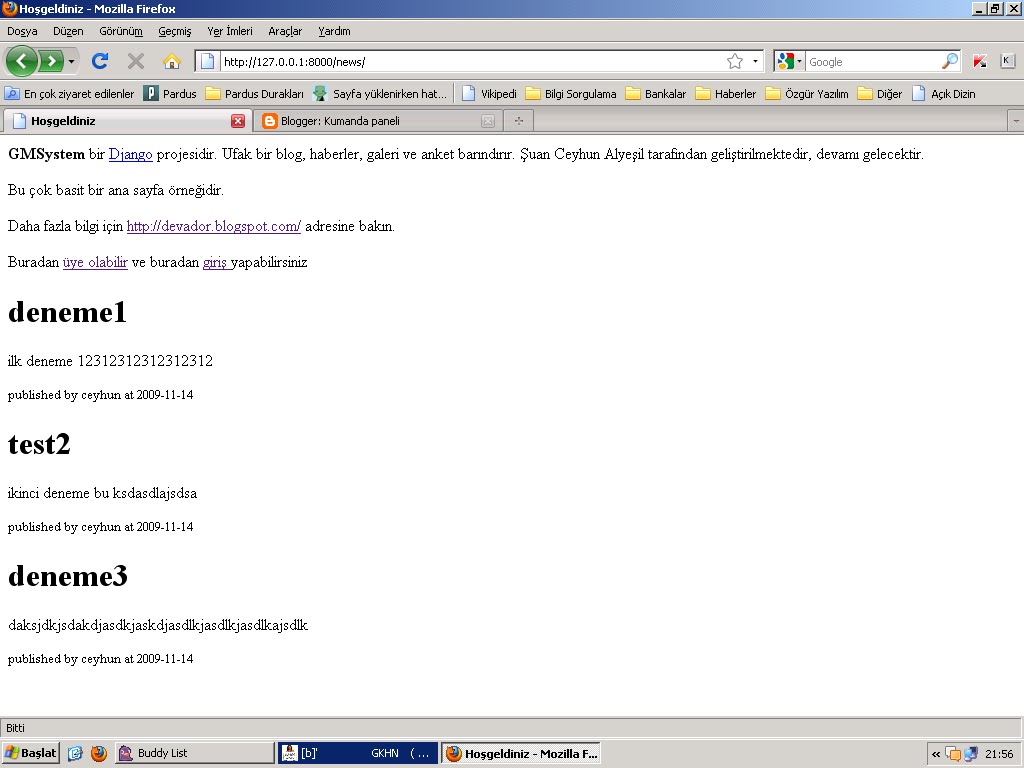
Task: Open 'Sayfa yüklenirken hat...' bookmark
Action: (380, 93)
